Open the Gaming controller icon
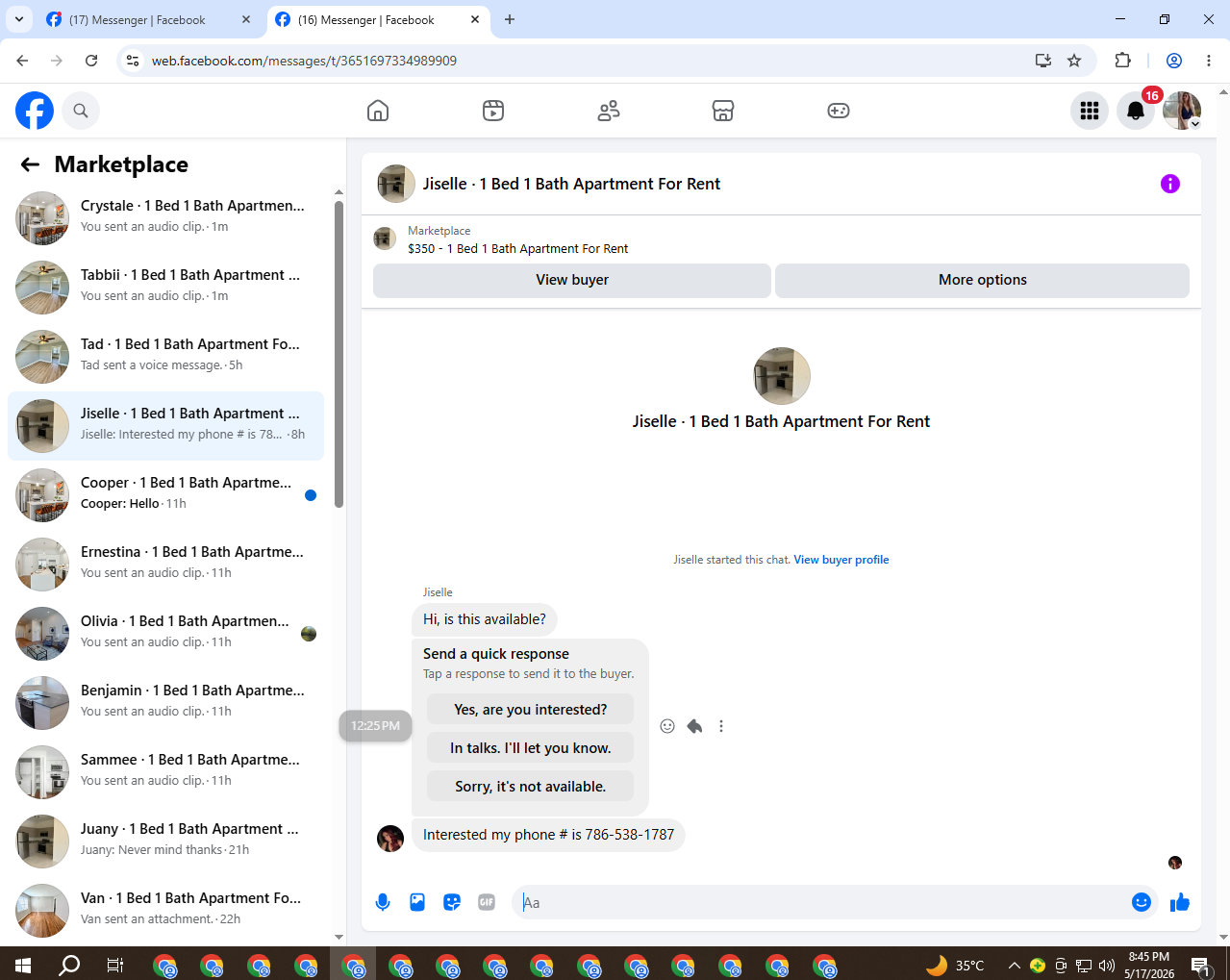1230x980 pixels. click(x=839, y=111)
